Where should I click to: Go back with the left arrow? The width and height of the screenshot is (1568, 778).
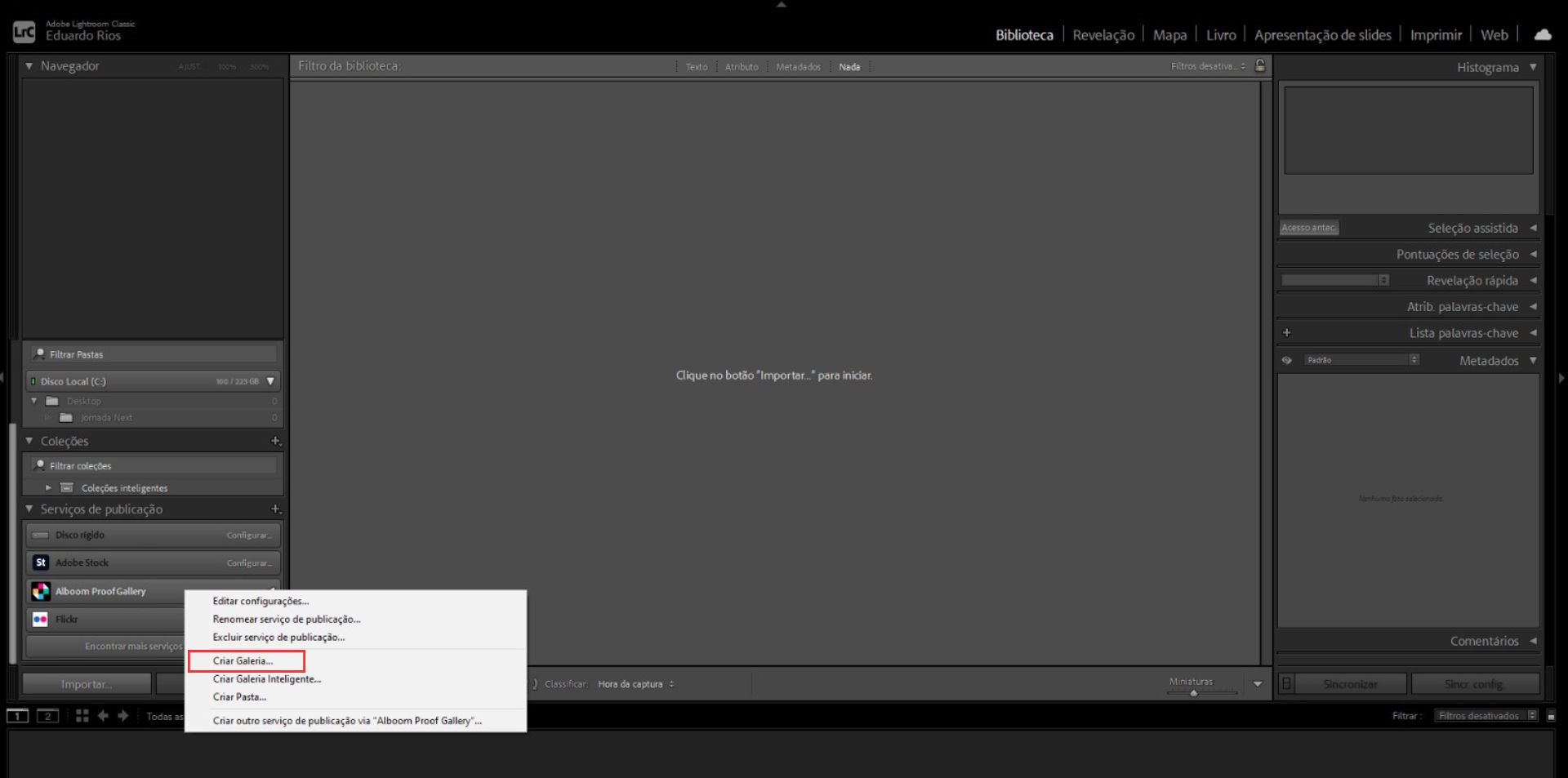point(103,716)
